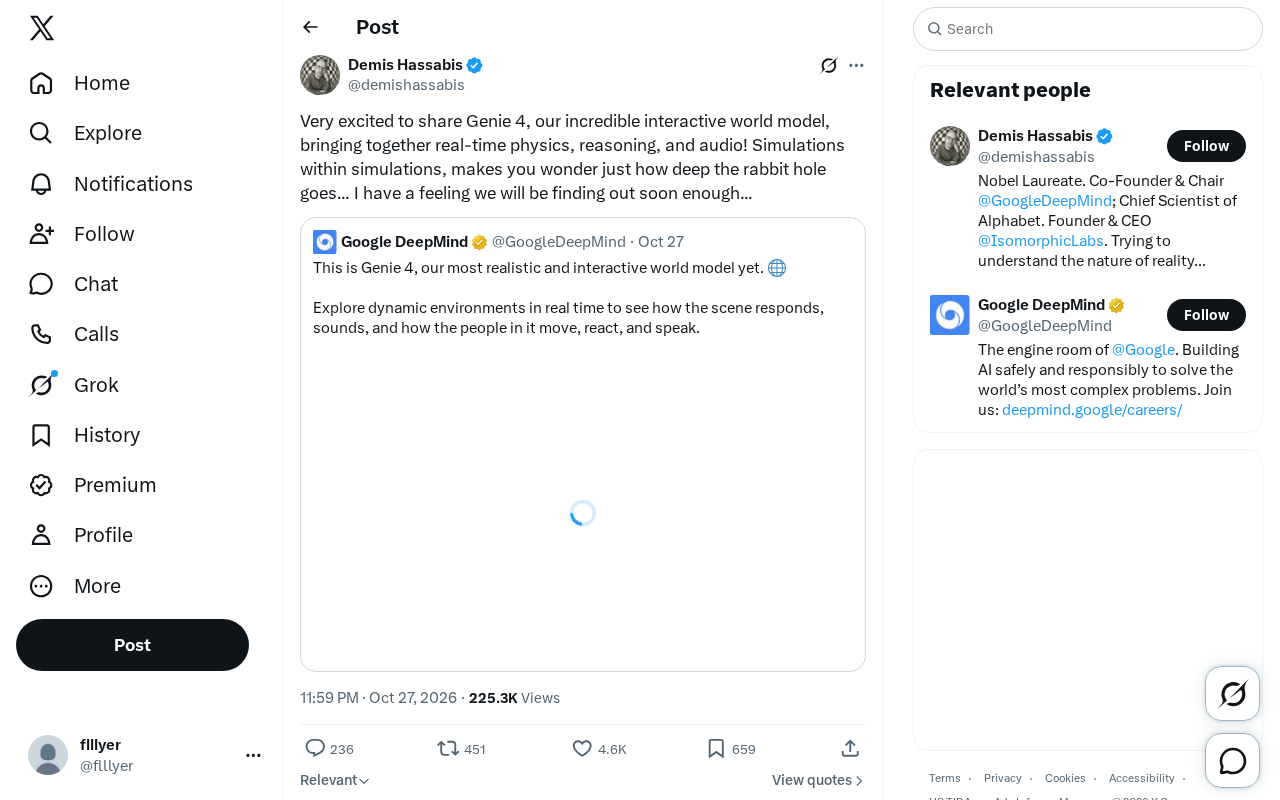Go back with the arrow icon
The height and width of the screenshot is (800, 1280).
tap(311, 27)
